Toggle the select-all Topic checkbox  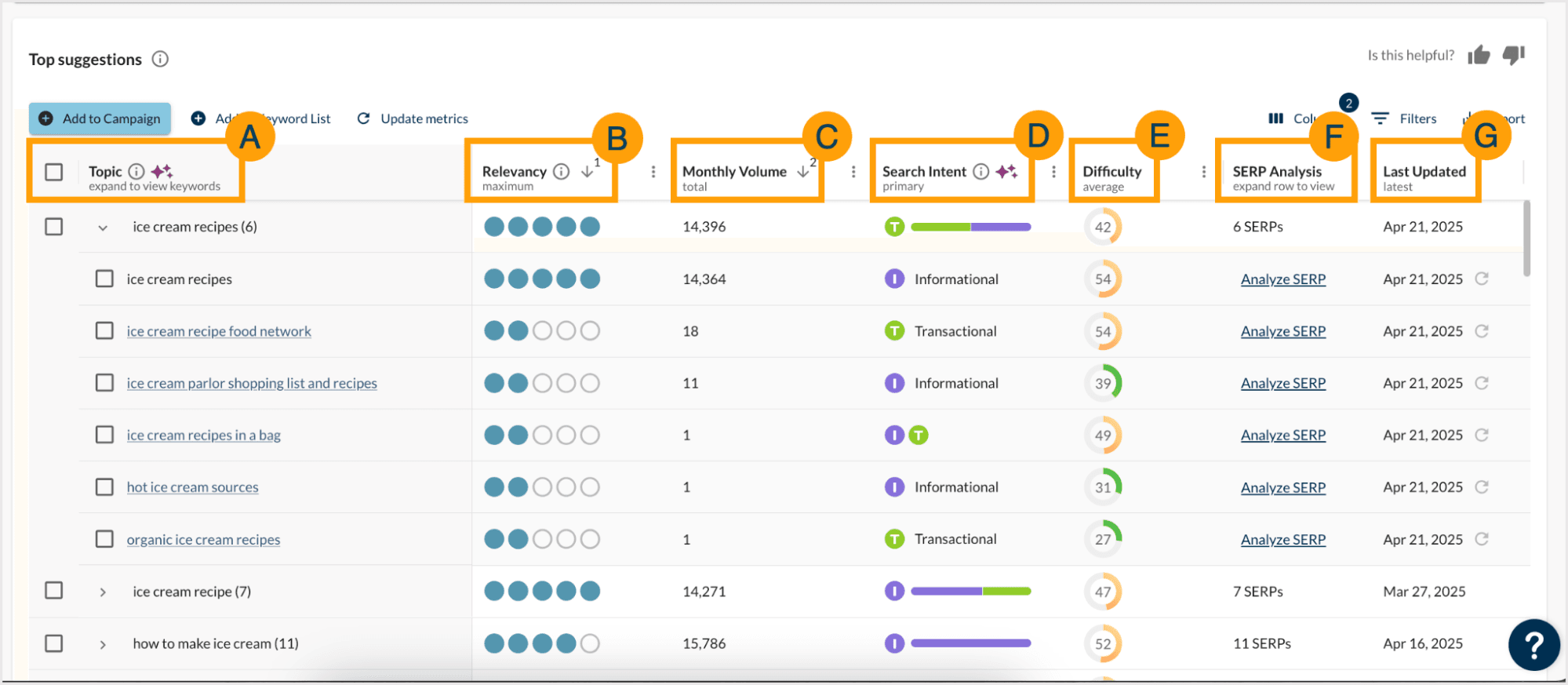click(x=54, y=172)
